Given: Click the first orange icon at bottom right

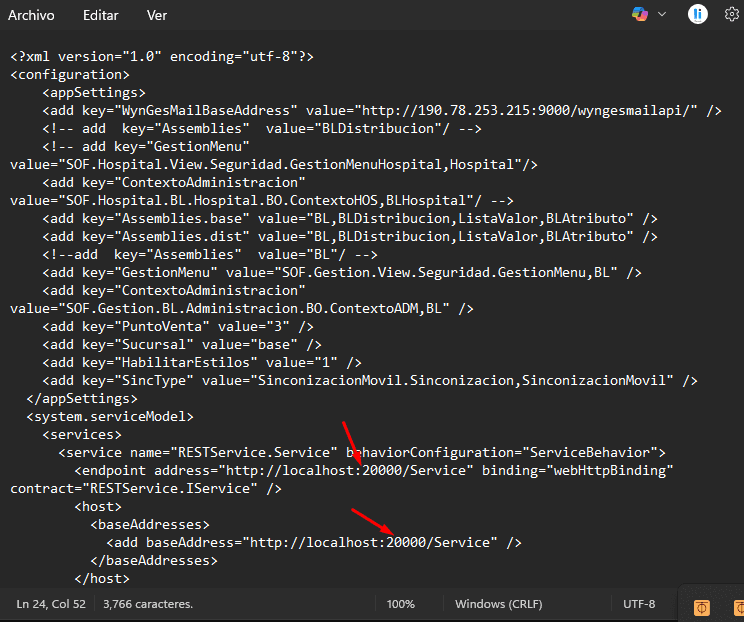Looking at the screenshot, I should point(702,607).
